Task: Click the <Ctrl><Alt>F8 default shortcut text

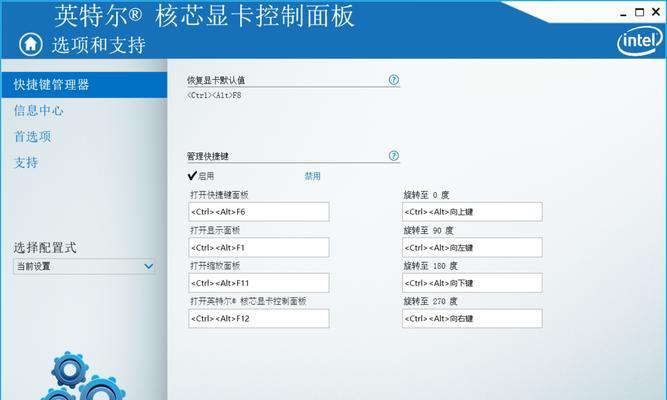Action: pyautogui.click(x=214, y=95)
